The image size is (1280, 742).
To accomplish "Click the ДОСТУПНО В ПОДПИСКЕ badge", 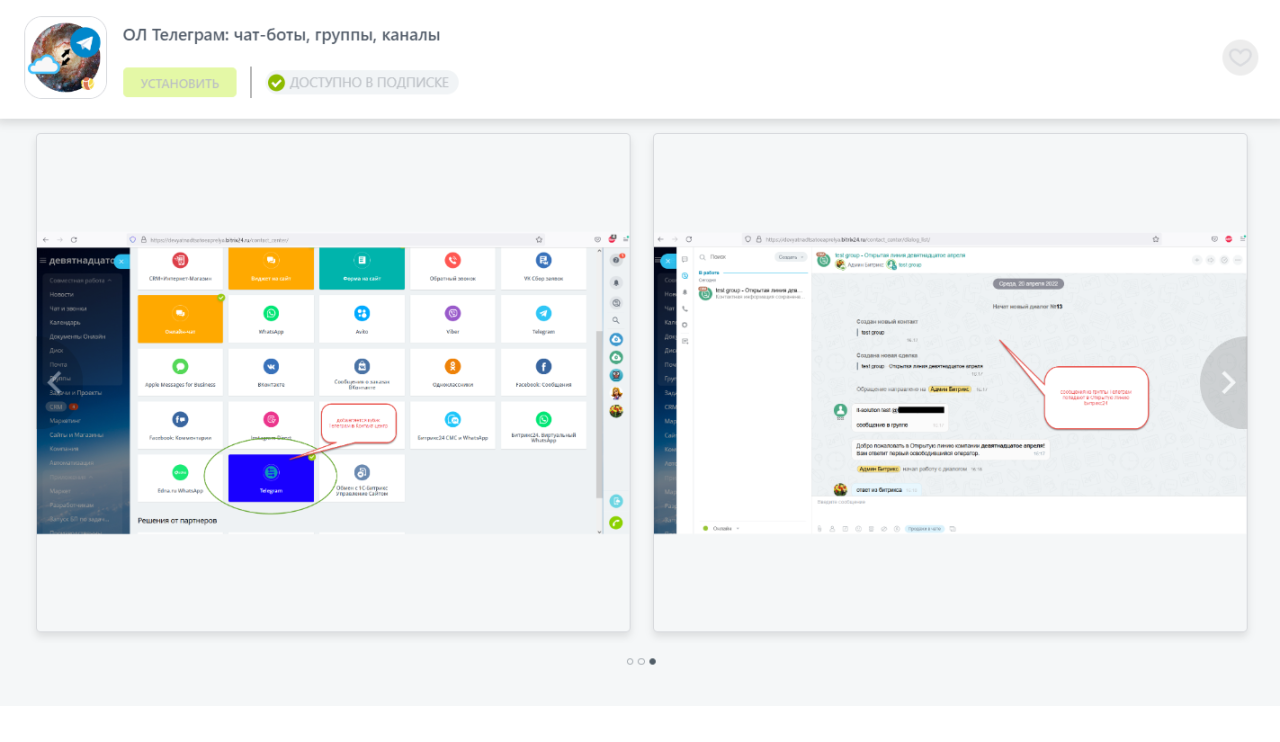I will (x=362, y=82).
